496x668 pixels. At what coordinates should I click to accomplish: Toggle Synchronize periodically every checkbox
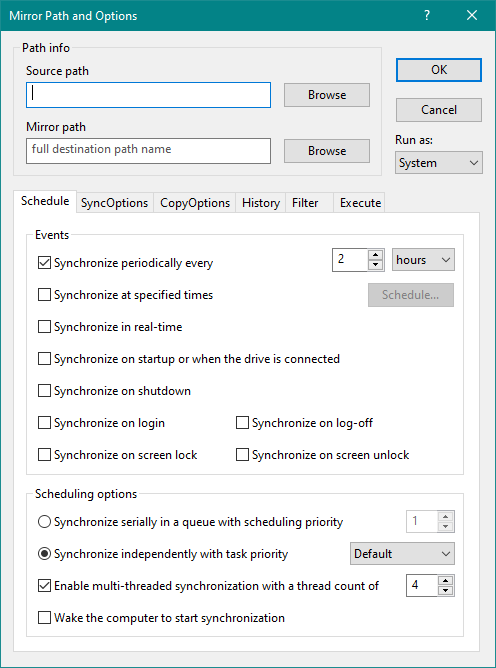point(45,263)
